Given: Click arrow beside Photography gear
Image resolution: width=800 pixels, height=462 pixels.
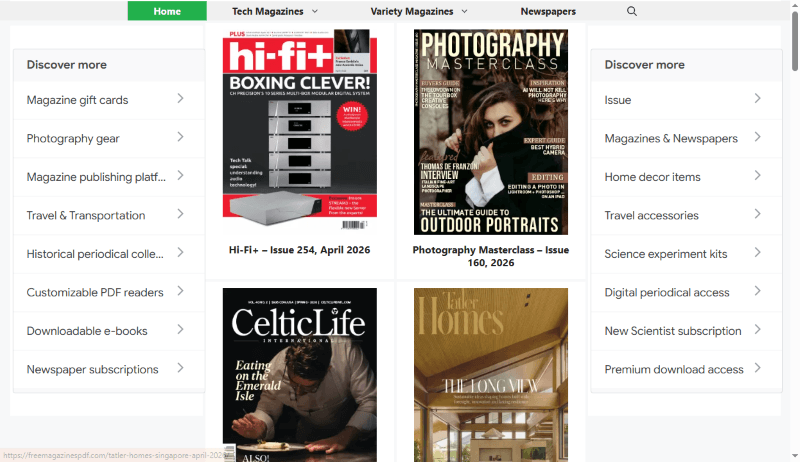Looking at the screenshot, I should point(180,137).
